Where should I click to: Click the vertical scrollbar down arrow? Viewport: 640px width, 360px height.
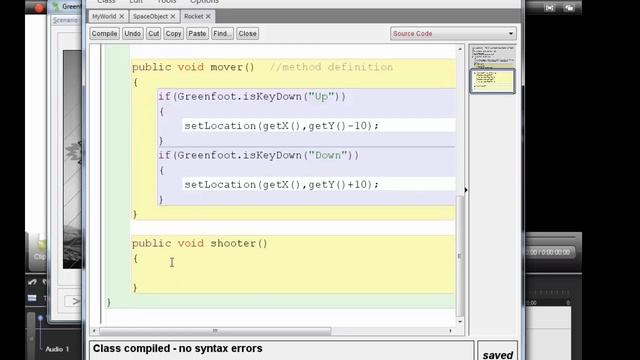[460, 322]
